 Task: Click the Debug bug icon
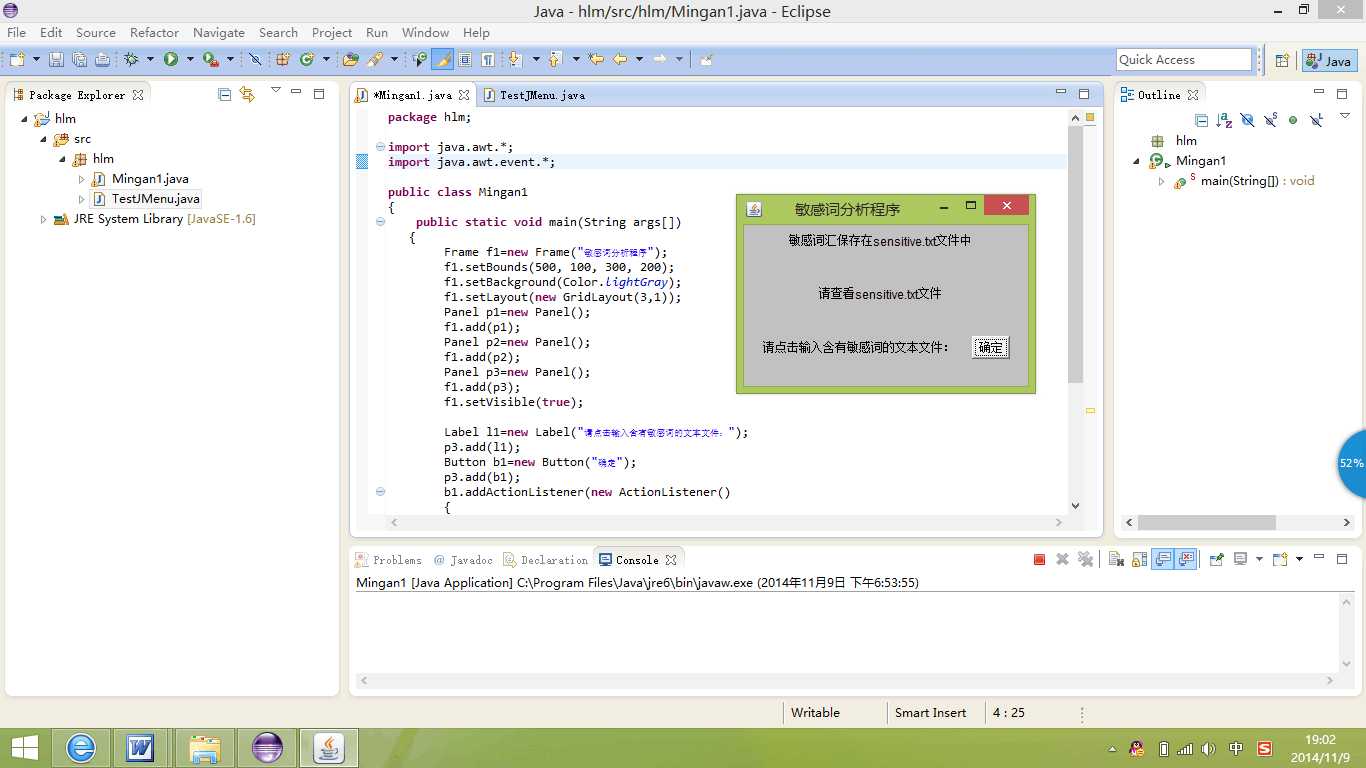tap(131, 60)
